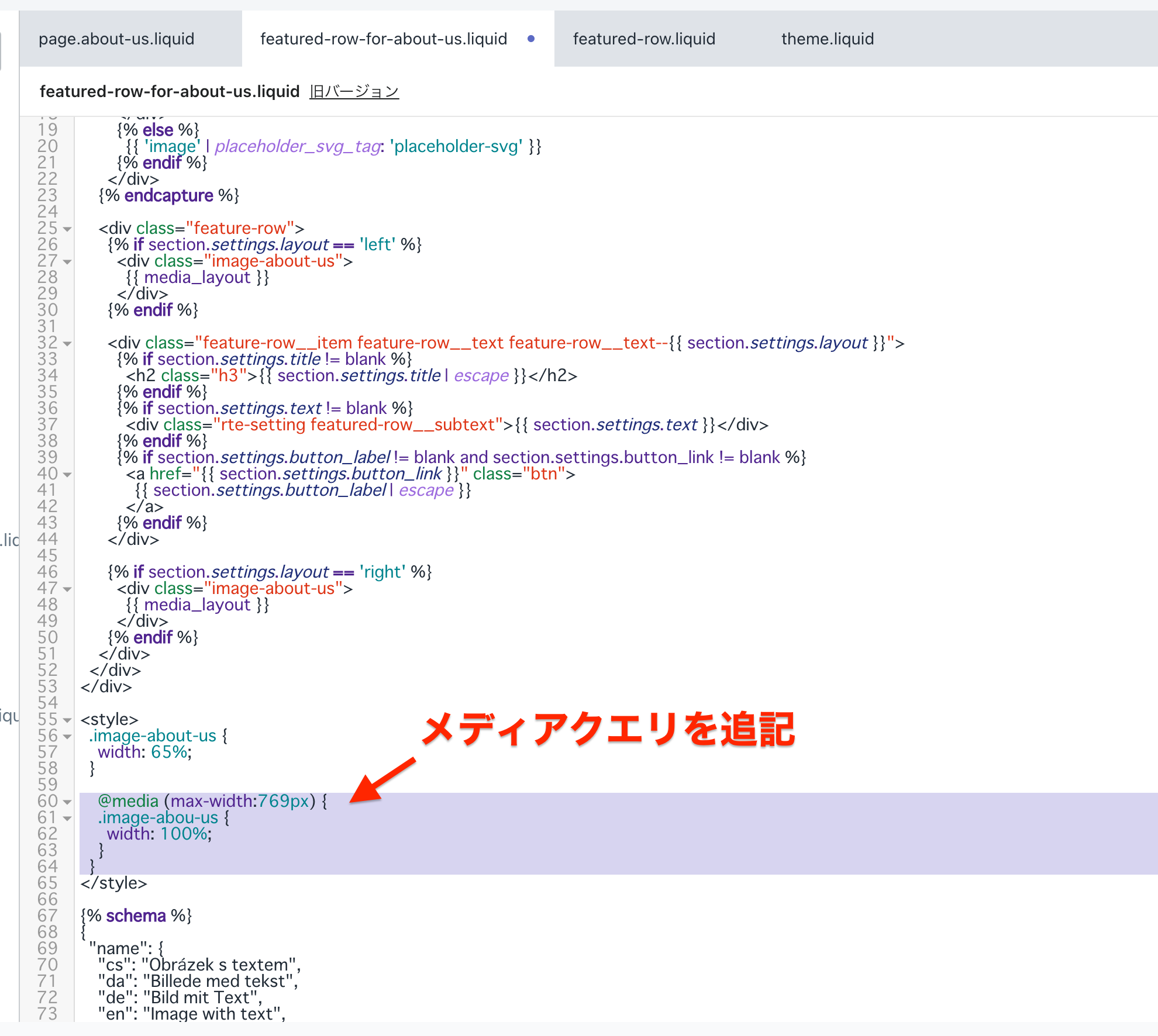
Task: Switch to the page.about-us.liquid tab
Action: 116,39
